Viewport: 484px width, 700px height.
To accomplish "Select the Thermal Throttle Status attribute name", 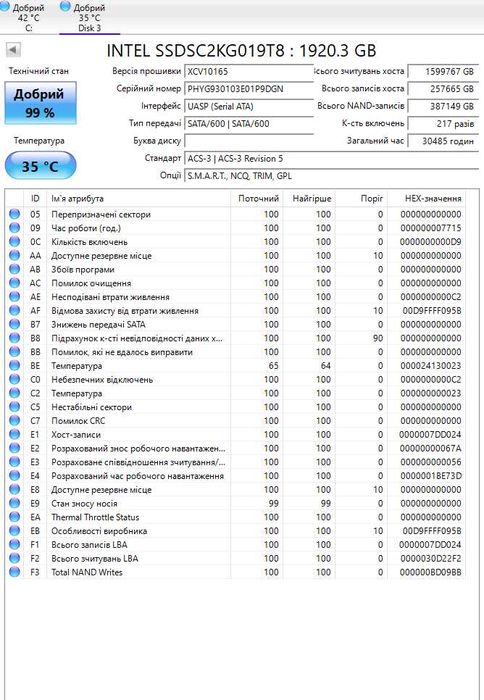I will [95, 517].
